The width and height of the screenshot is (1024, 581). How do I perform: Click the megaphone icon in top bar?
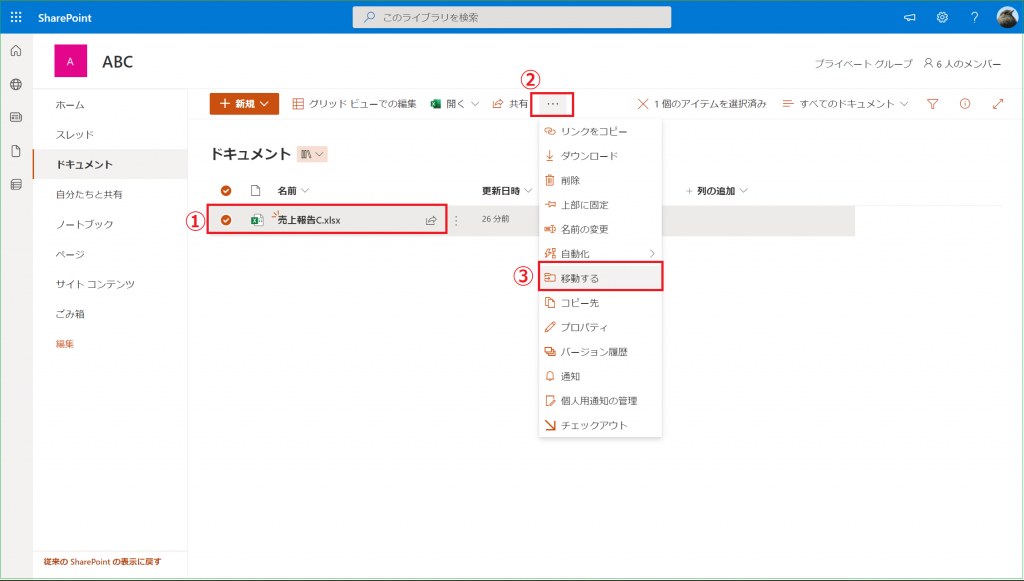910,17
